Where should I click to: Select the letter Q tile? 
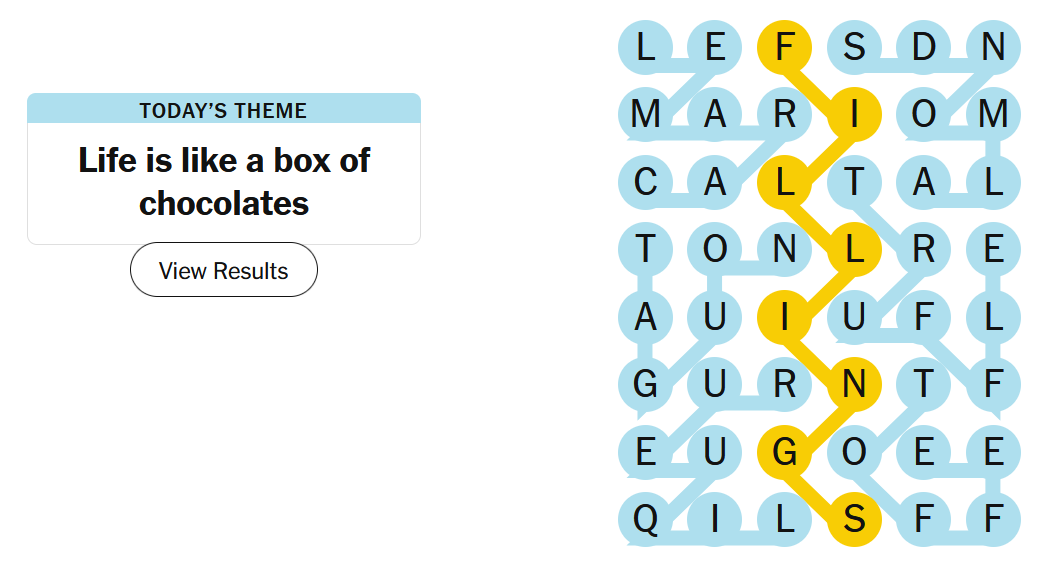645,520
